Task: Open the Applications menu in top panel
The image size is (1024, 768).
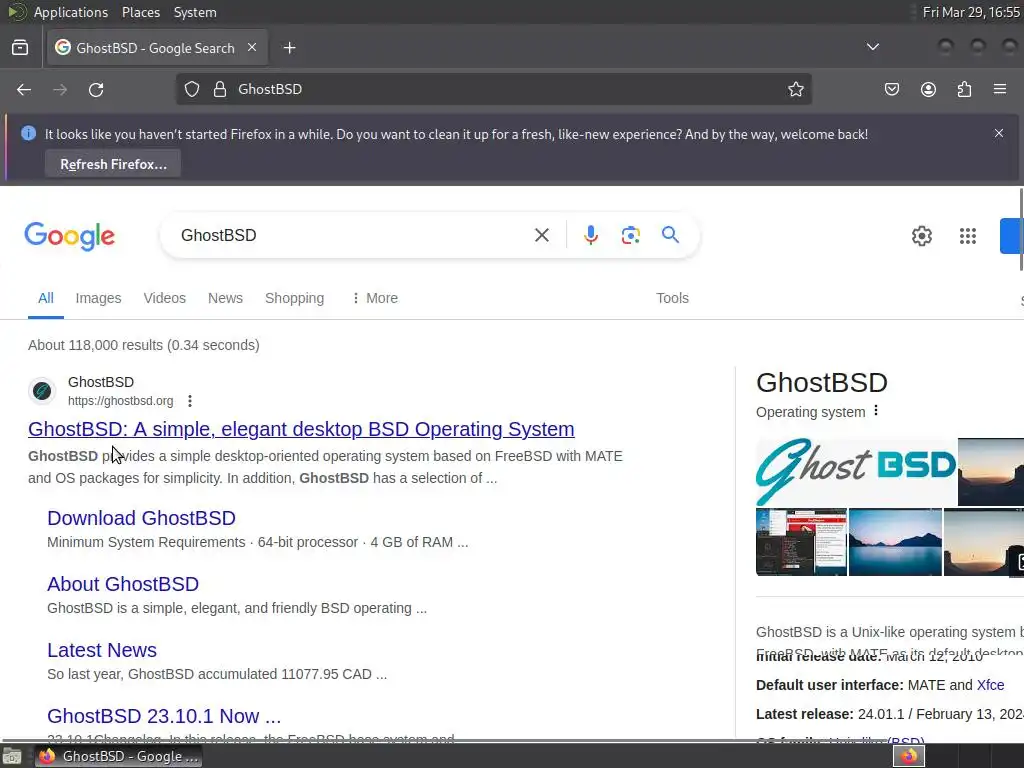Action: click(71, 12)
